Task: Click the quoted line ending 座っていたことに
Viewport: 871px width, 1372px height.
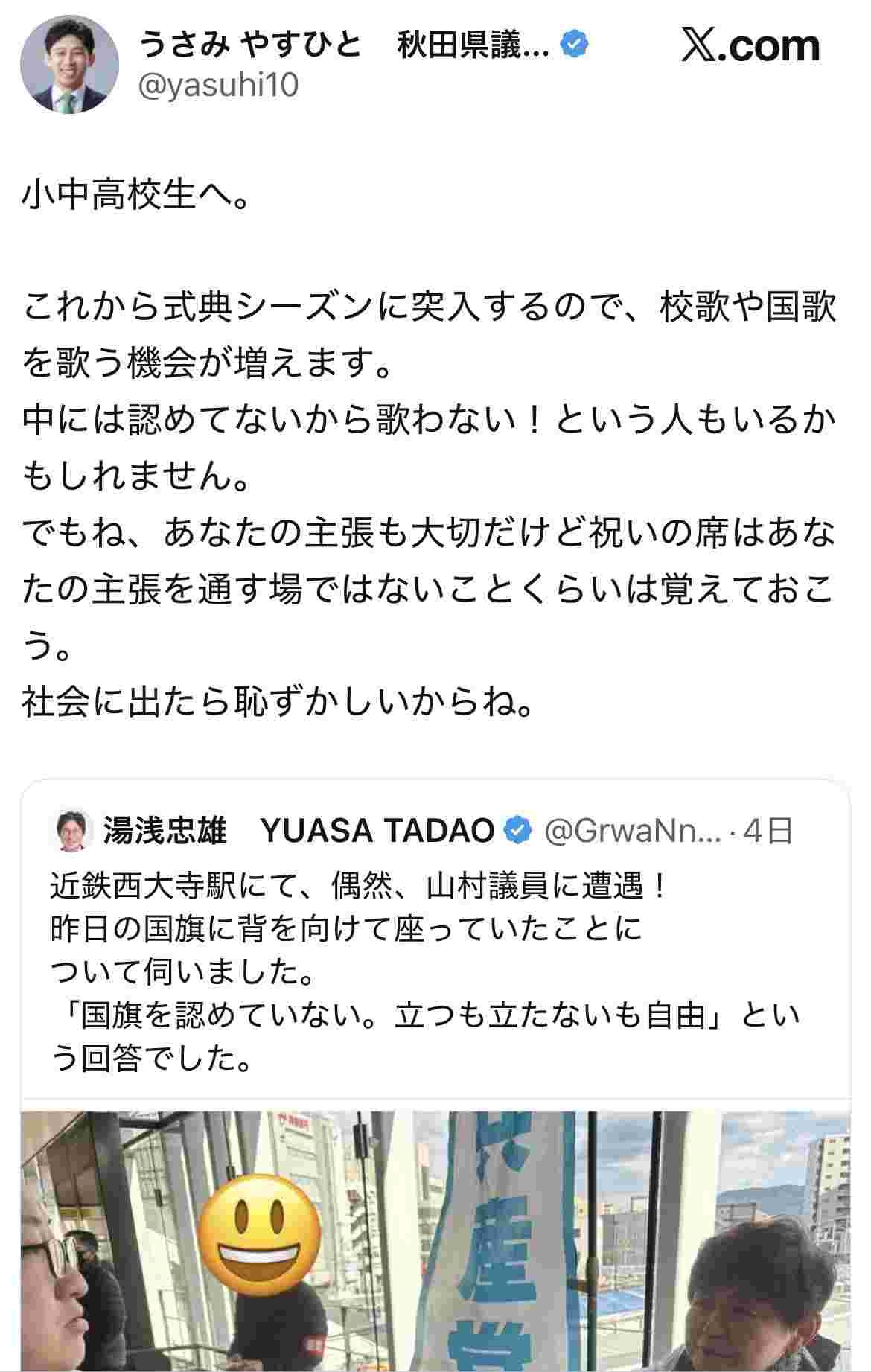Action: click(346, 929)
